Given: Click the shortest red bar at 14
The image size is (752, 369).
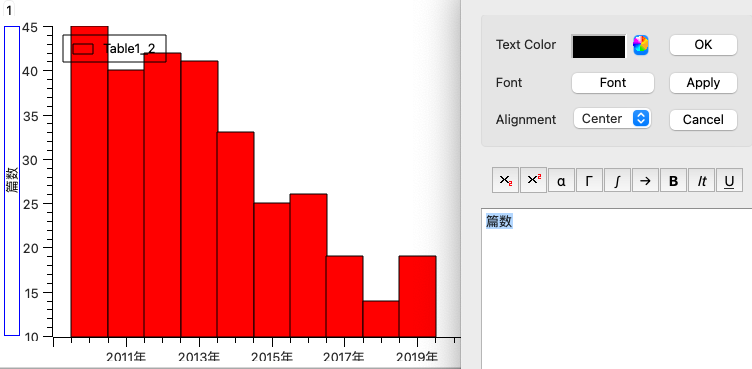Looking at the screenshot, I should click(x=381, y=319).
